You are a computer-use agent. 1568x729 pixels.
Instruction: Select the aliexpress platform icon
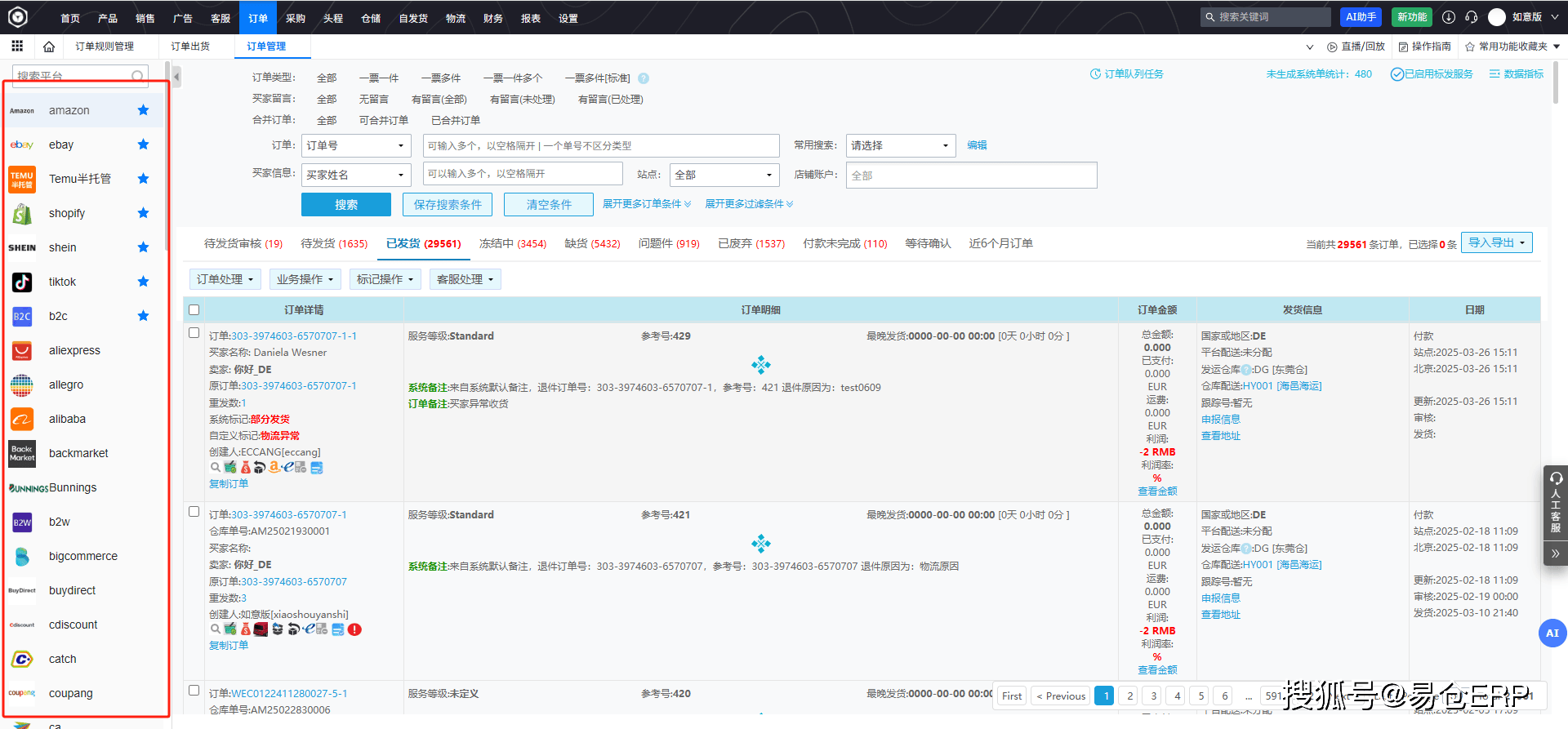click(22, 350)
